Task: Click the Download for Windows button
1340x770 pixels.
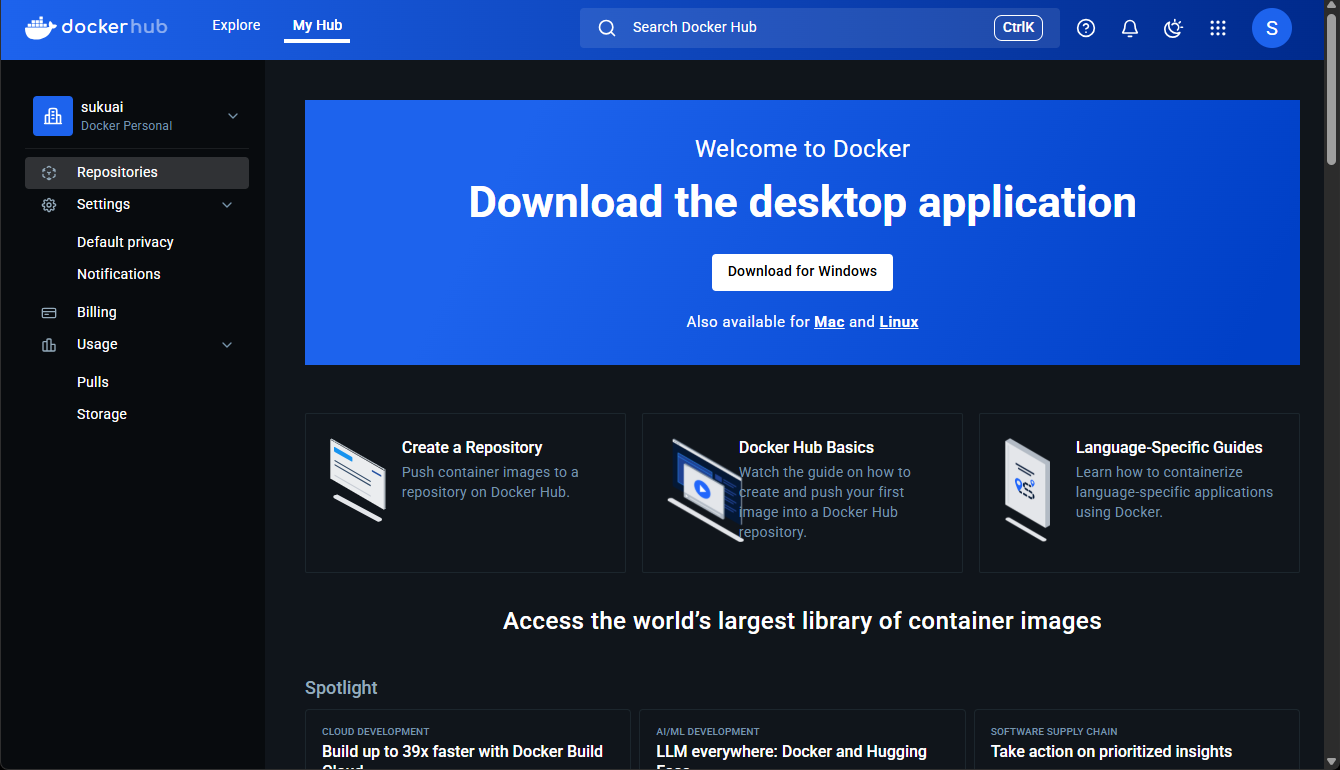Action: (802, 272)
